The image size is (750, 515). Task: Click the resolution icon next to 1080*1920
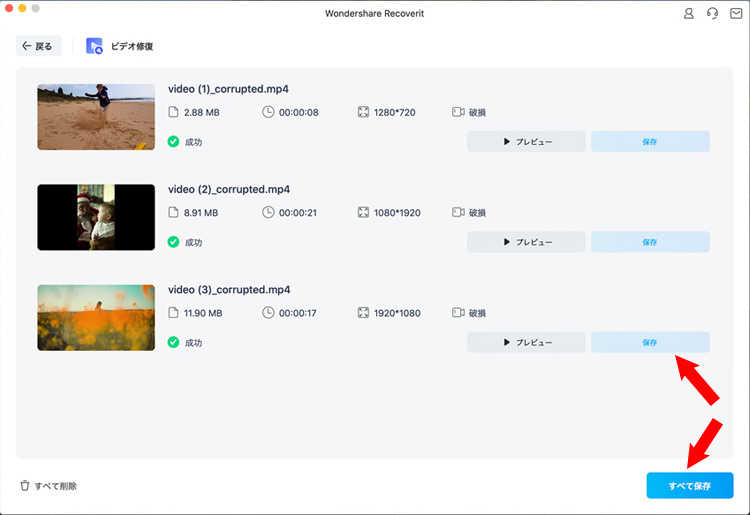click(x=363, y=212)
